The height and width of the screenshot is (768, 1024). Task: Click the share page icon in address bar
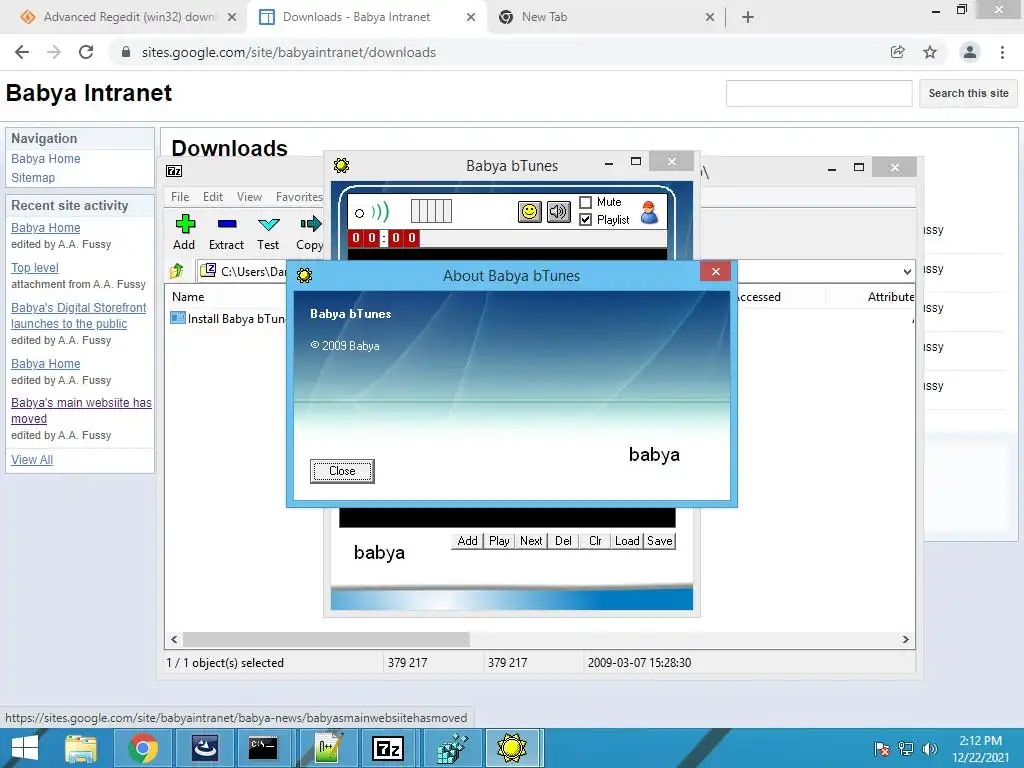[x=898, y=52]
